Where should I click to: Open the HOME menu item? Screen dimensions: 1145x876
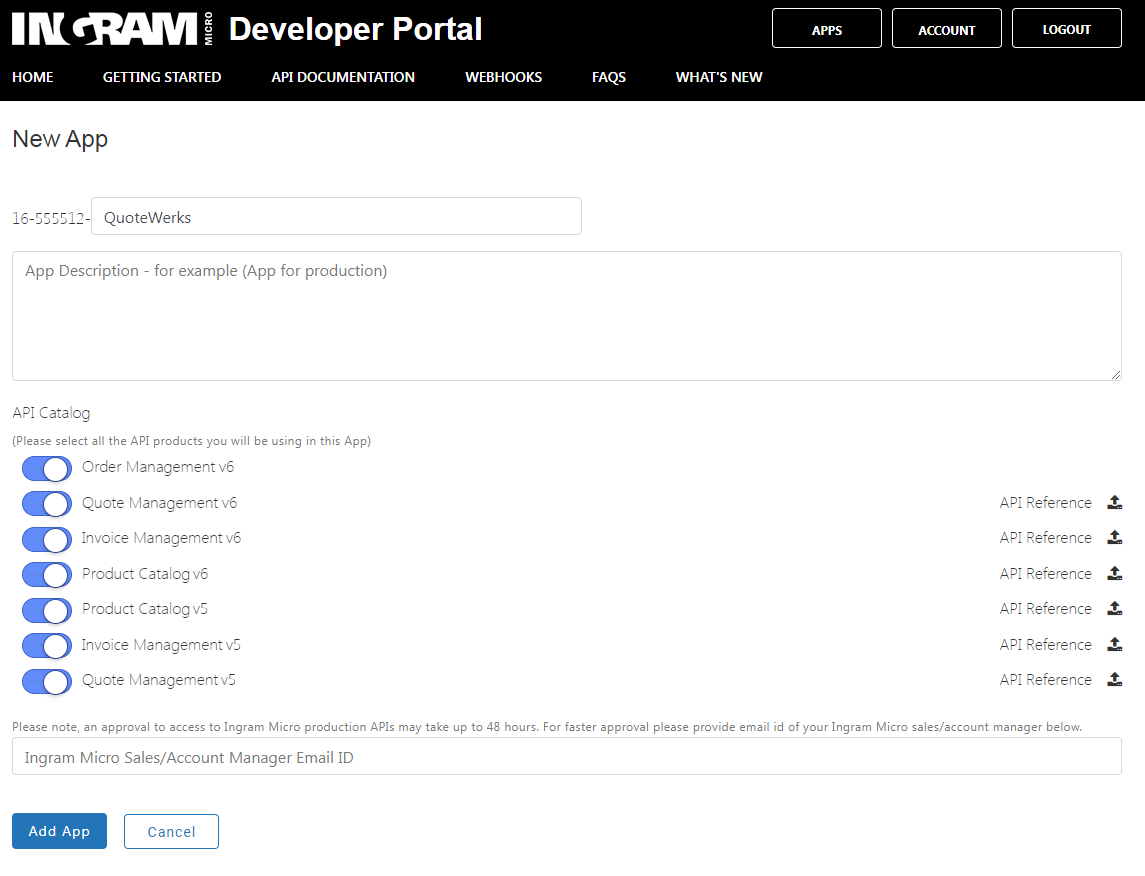click(33, 77)
